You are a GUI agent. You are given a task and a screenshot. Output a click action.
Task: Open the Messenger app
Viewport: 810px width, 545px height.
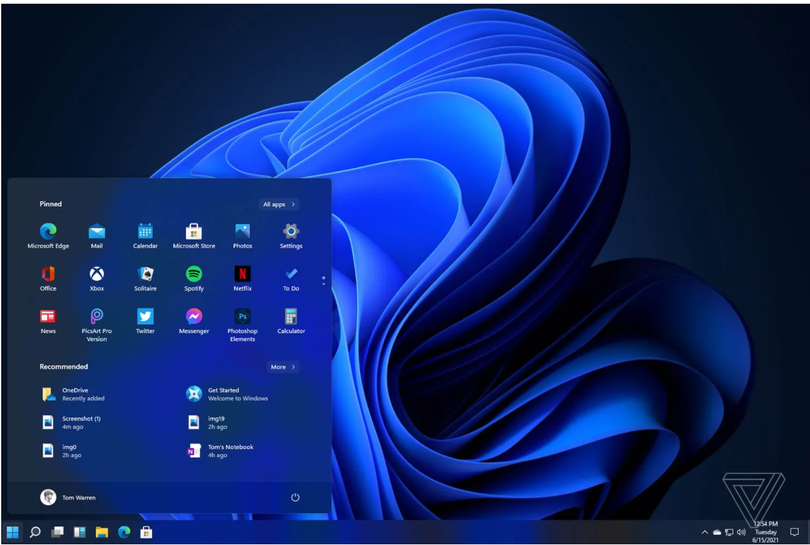pos(194,317)
